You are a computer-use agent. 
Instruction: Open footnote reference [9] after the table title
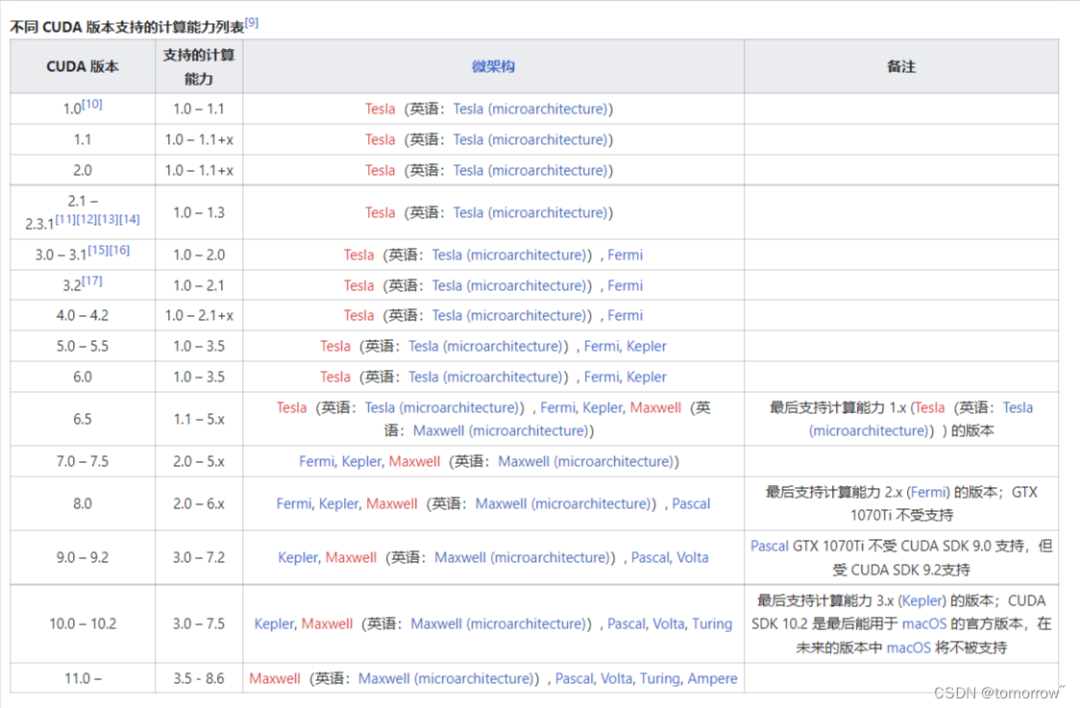click(x=252, y=20)
